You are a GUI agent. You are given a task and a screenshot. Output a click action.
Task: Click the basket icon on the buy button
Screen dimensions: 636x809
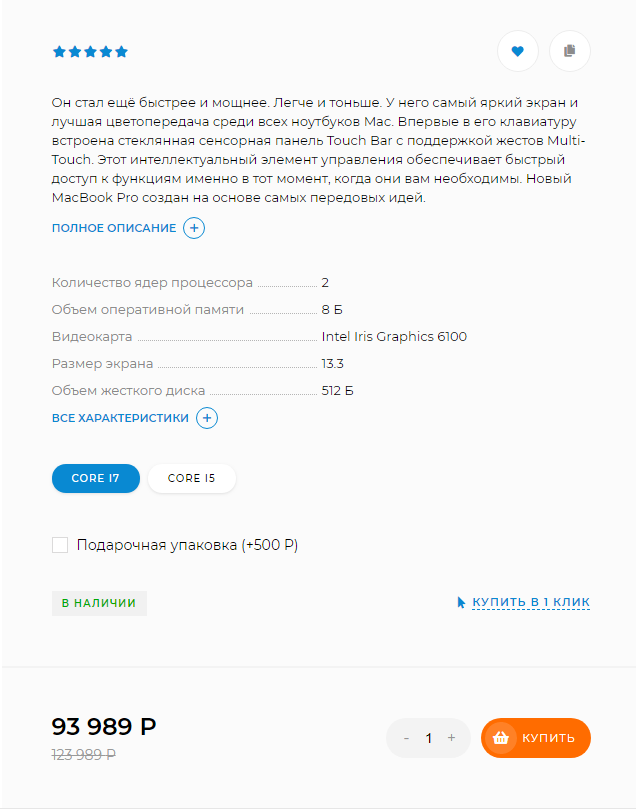[x=501, y=738]
